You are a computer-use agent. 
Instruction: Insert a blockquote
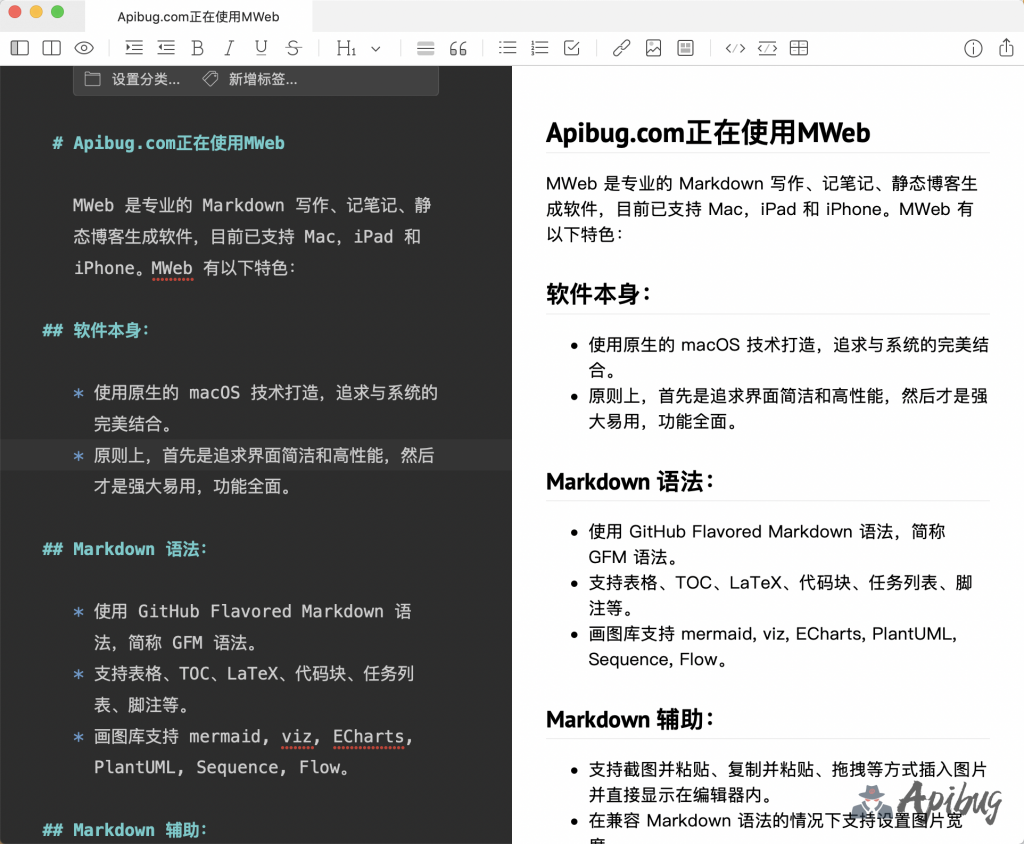tap(458, 48)
